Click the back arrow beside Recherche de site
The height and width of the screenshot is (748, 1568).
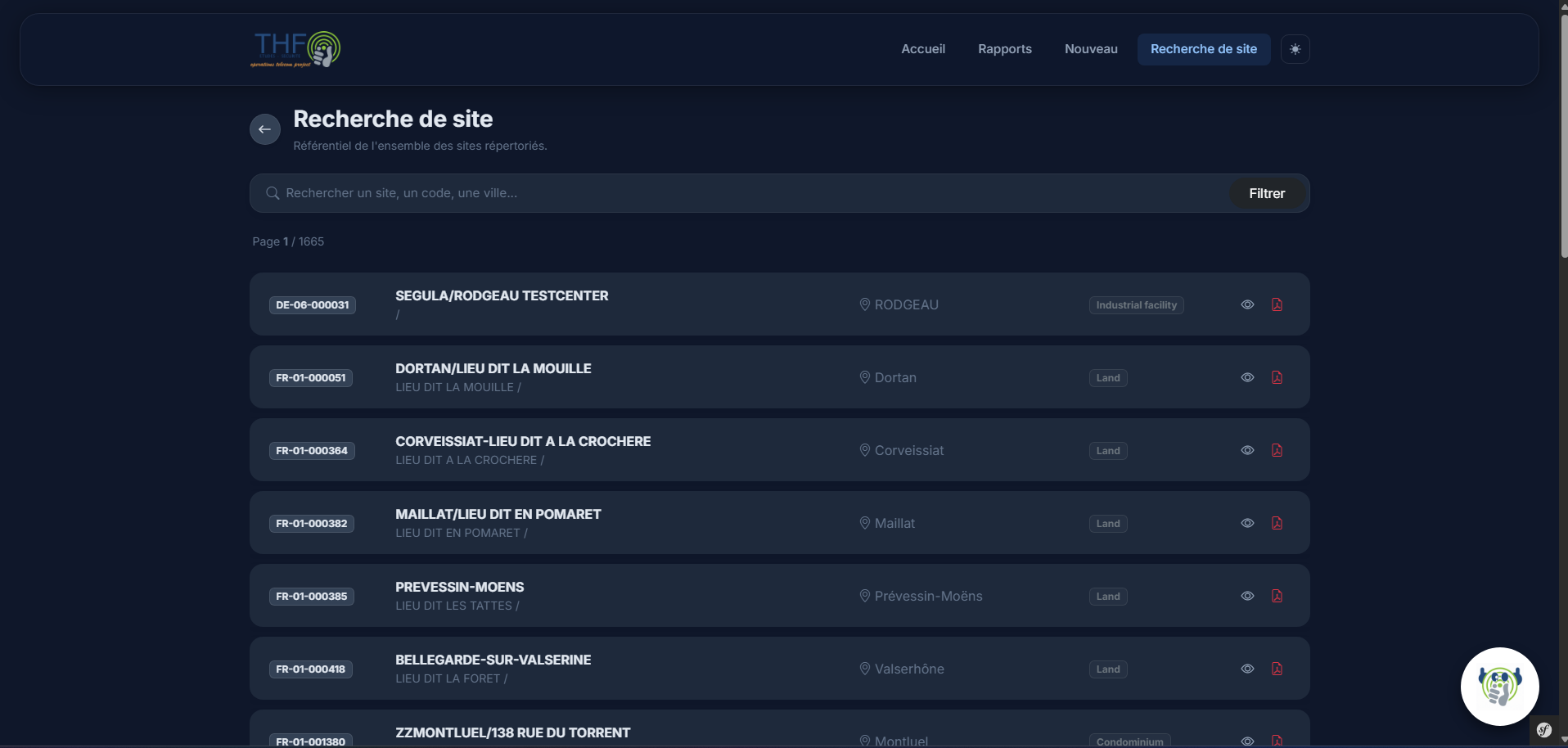(264, 128)
